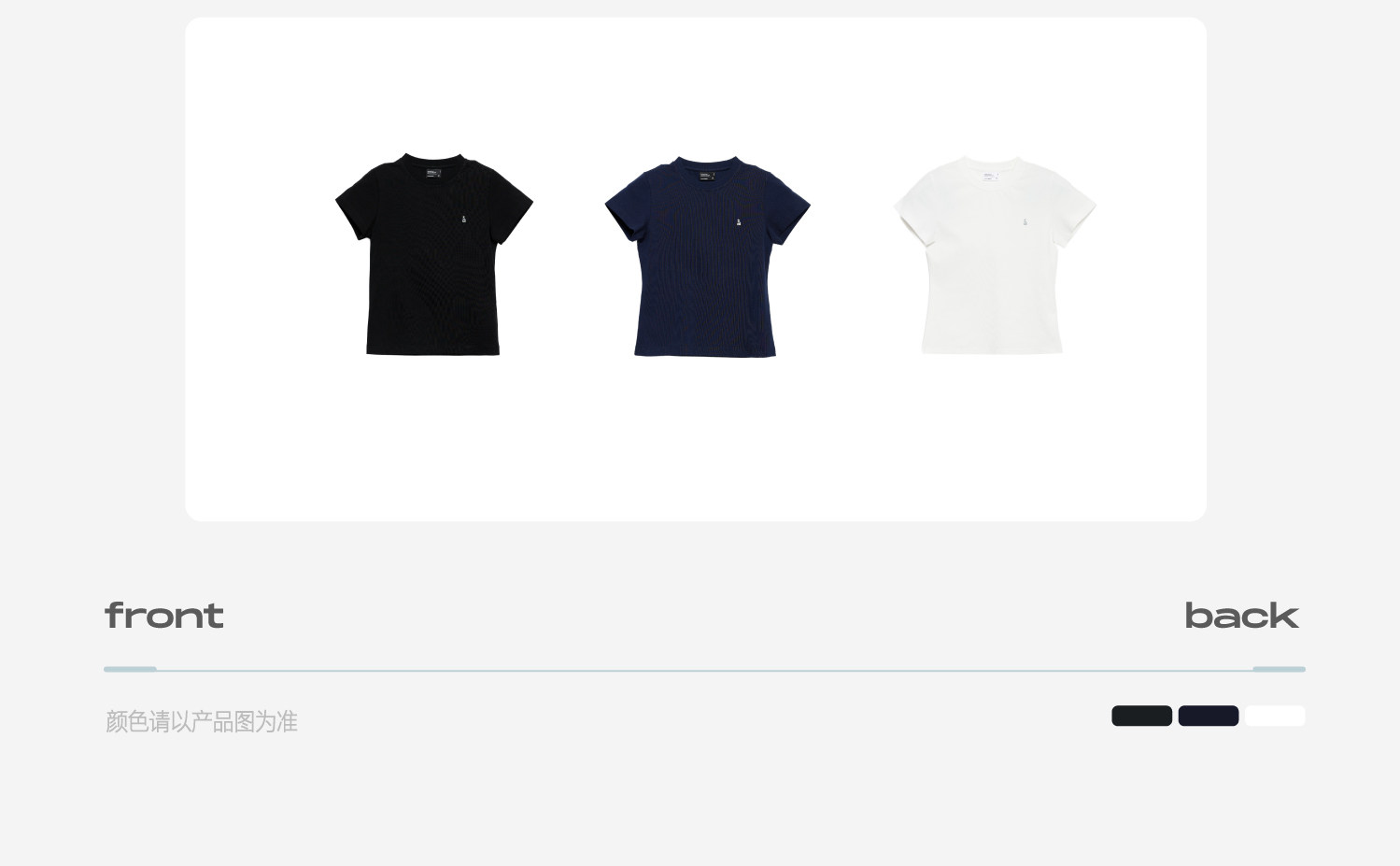The width and height of the screenshot is (1400, 866).
Task: Select the white t-shirt image
Action: click(995, 255)
